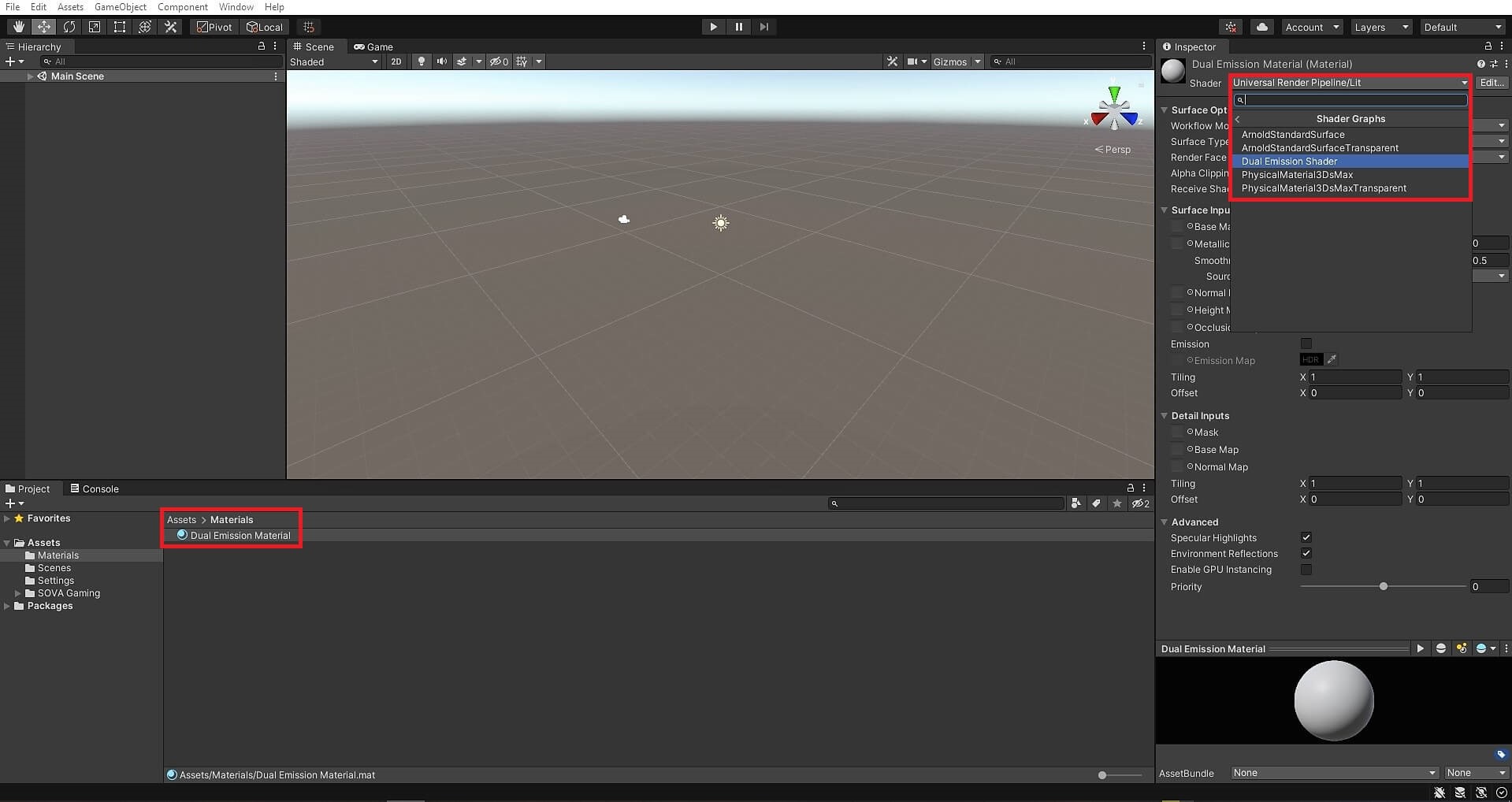Enable the Emission checkbox

(1306, 343)
